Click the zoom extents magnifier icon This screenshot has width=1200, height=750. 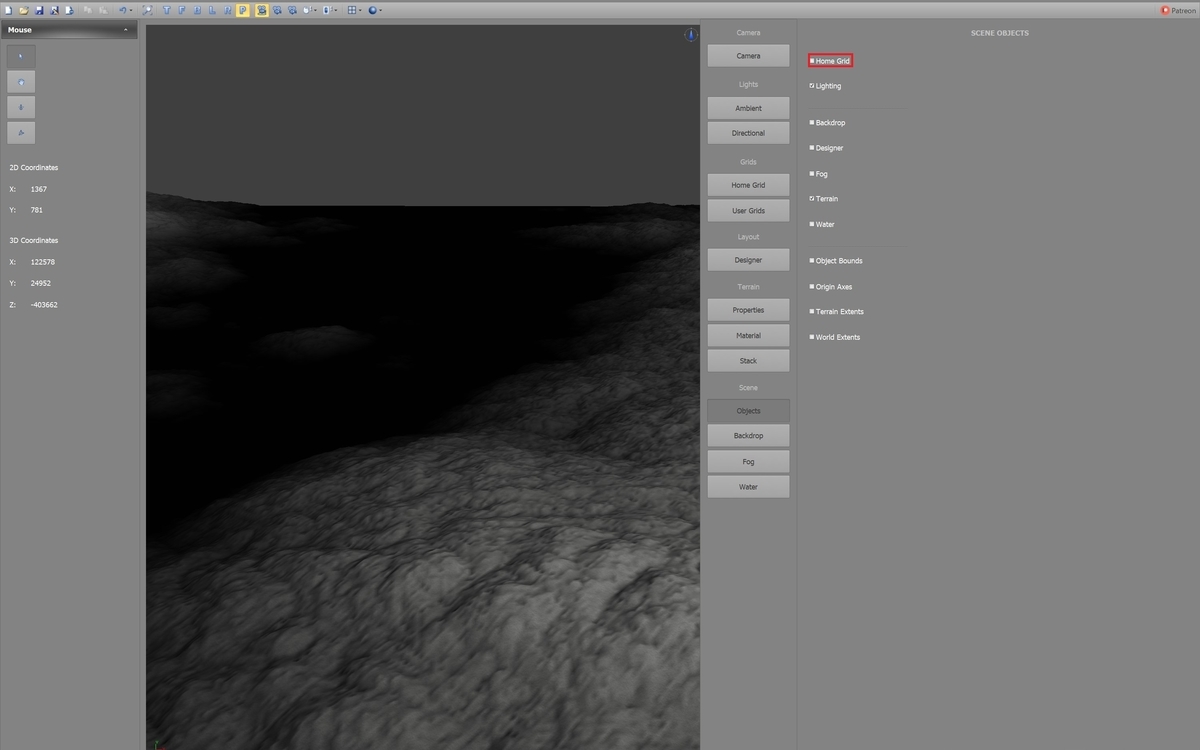pos(147,10)
